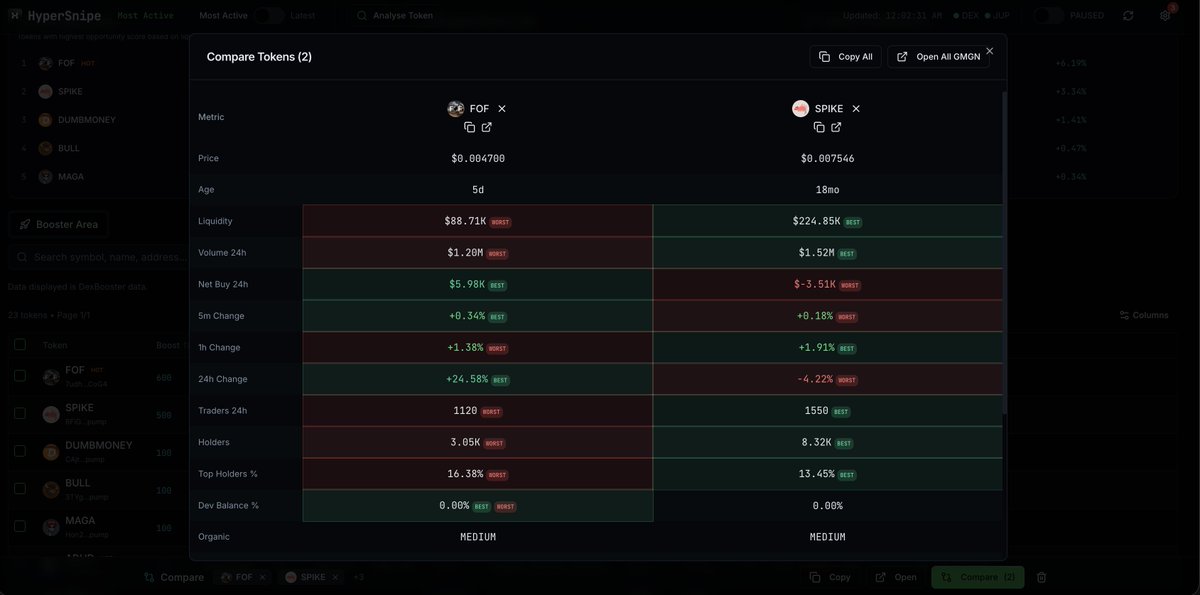Viewport: 1200px width, 595px height.
Task: Toggle the PAUSED switch
Action: 1049,15
